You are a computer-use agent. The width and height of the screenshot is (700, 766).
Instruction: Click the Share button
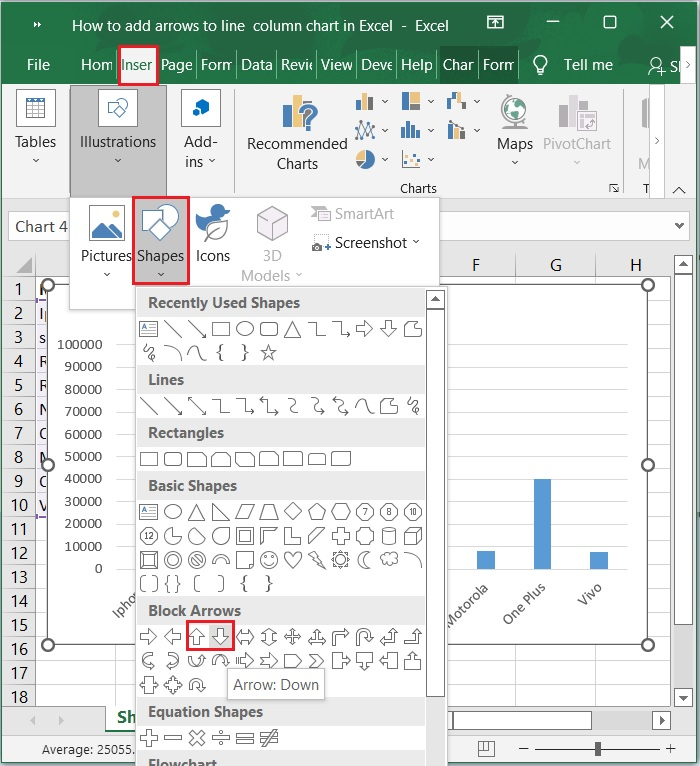[x=663, y=65]
